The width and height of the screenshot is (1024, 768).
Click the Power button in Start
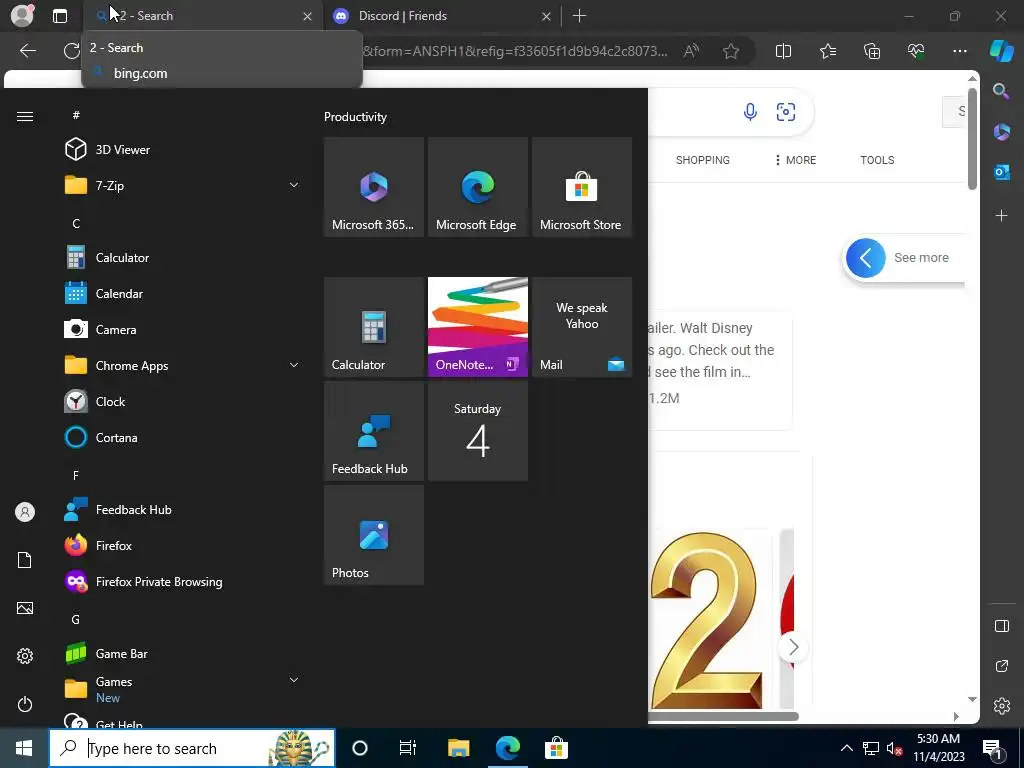click(25, 704)
